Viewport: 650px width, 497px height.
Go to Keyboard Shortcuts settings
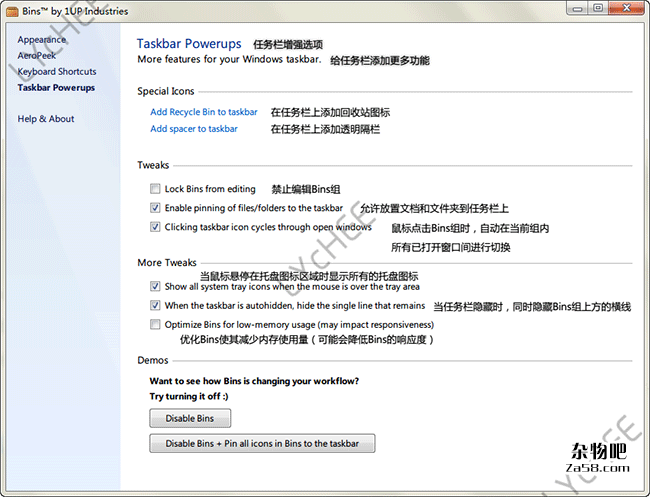(57, 71)
